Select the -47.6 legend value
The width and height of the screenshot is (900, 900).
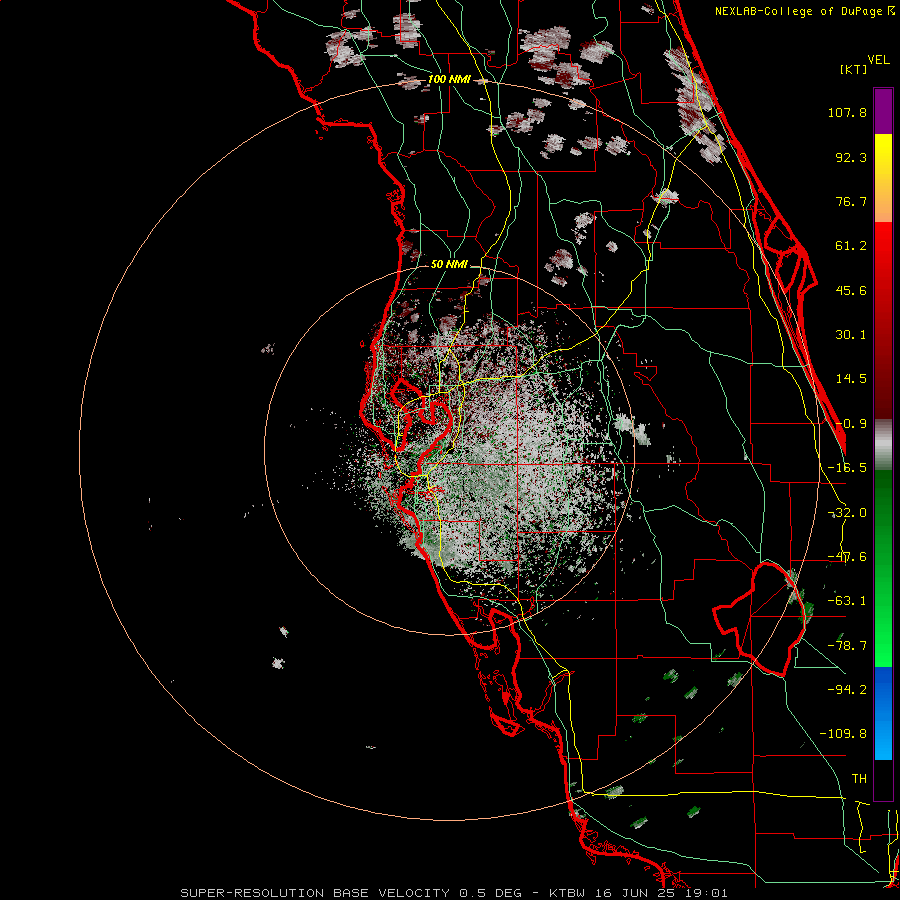(x=847, y=557)
